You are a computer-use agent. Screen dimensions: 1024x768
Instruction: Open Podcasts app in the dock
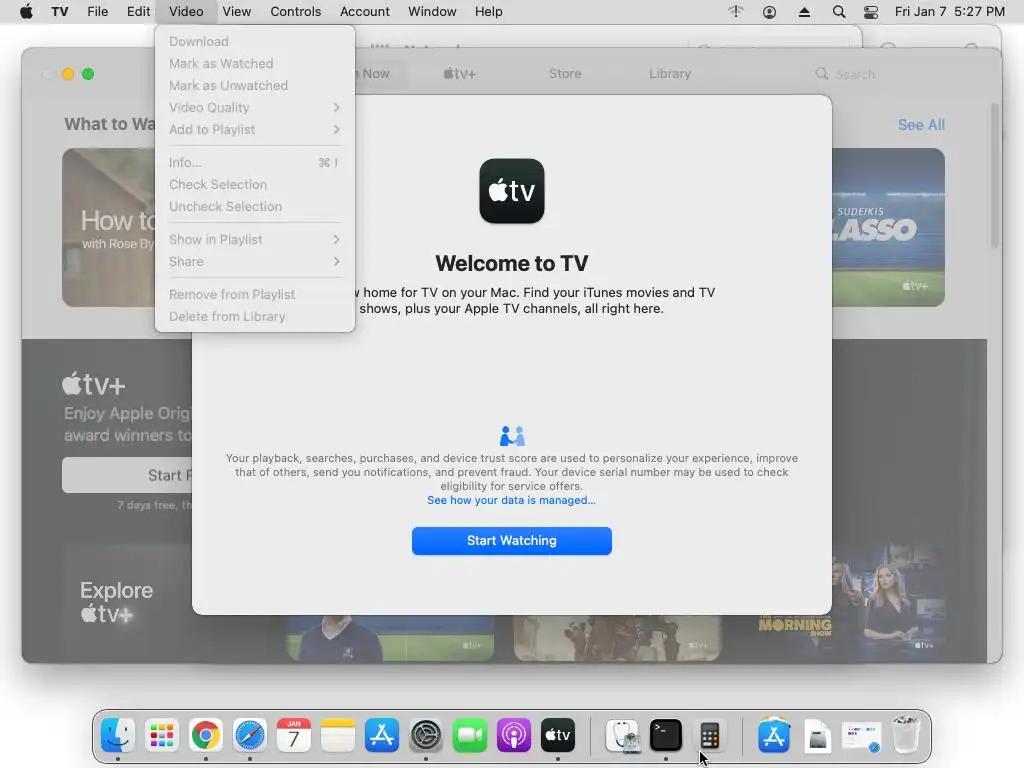coord(514,735)
